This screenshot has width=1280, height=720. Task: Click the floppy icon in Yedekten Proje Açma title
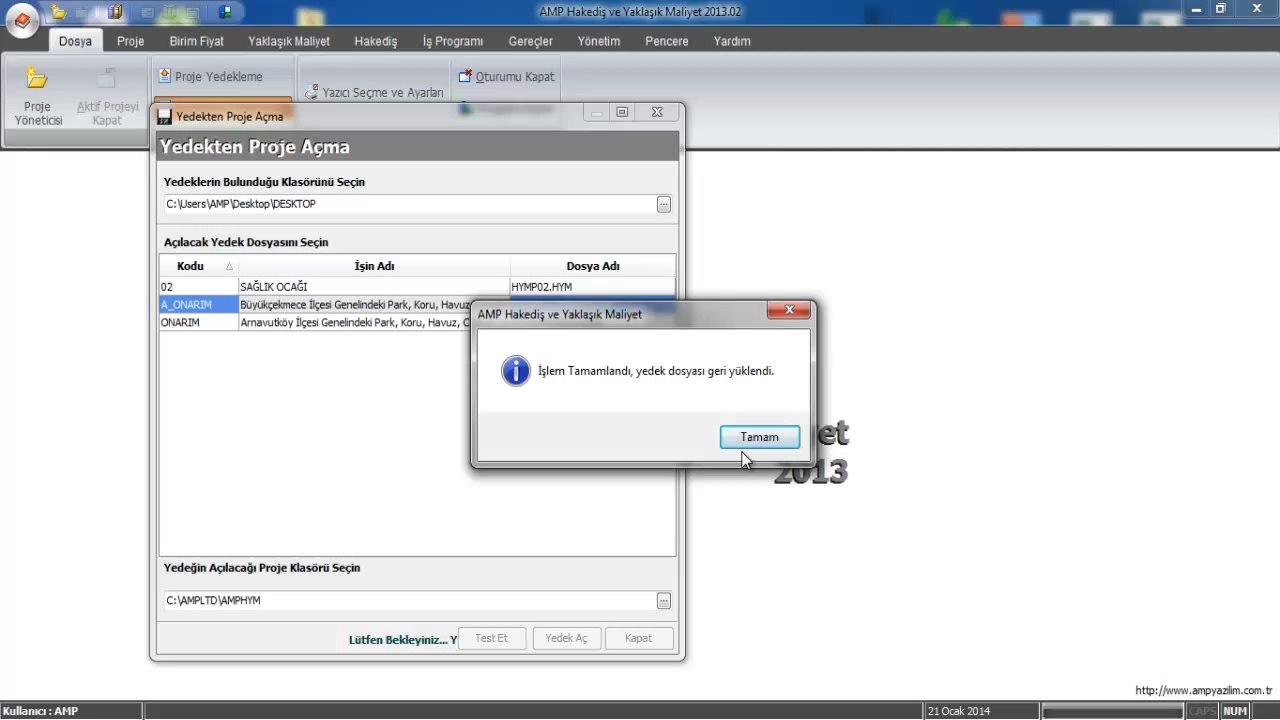(x=165, y=116)
